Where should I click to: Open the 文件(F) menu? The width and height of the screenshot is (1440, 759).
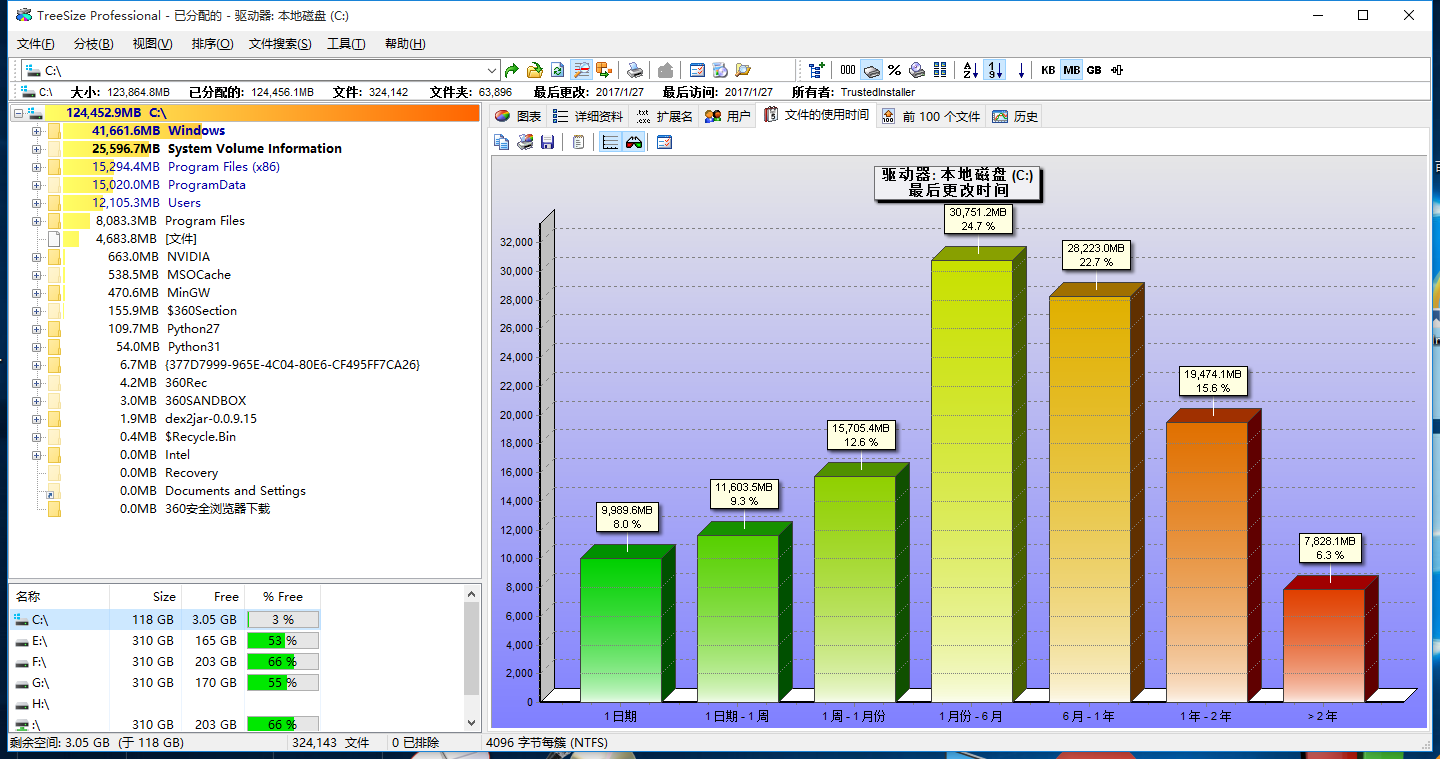[36, 44]
